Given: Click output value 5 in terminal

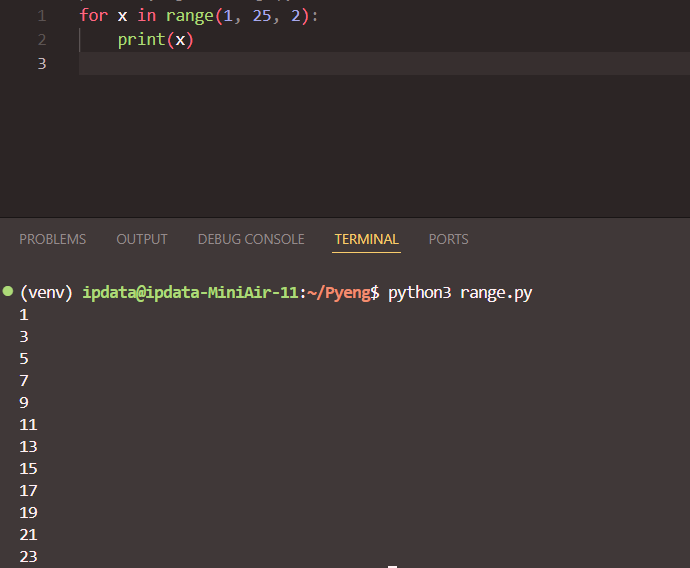Looking at the screenshot, I should click(24, 359).
